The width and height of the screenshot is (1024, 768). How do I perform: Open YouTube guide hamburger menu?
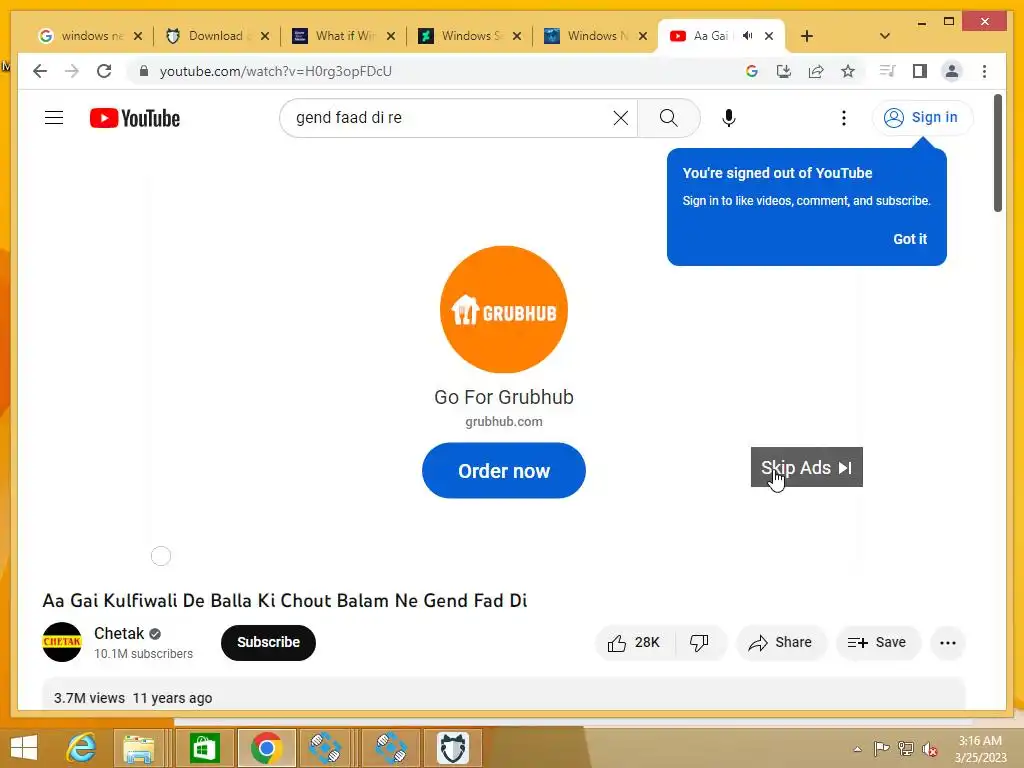tap(54, 118)
